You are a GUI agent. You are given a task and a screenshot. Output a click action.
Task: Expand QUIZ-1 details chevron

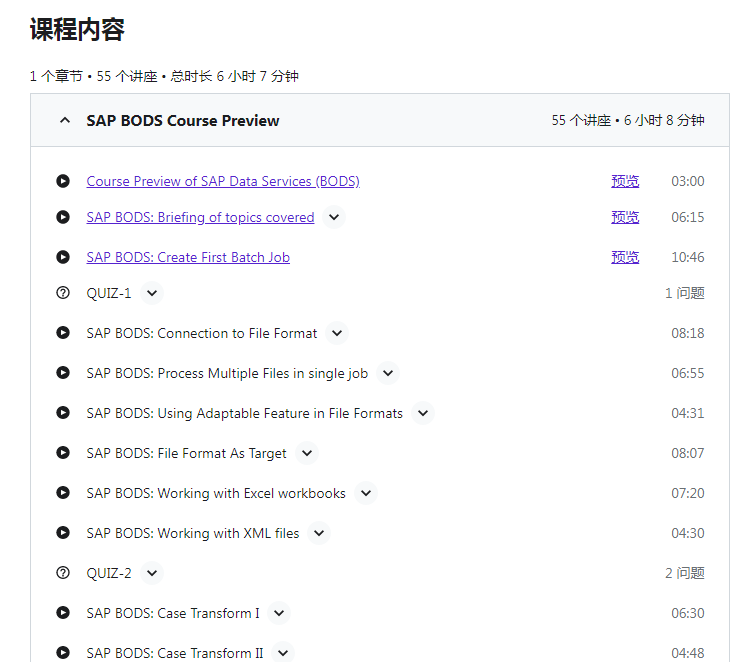152,293
